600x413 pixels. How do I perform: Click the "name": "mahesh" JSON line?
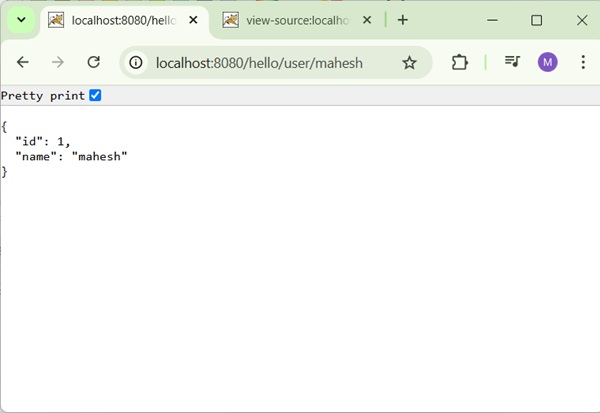click(71, 157)
